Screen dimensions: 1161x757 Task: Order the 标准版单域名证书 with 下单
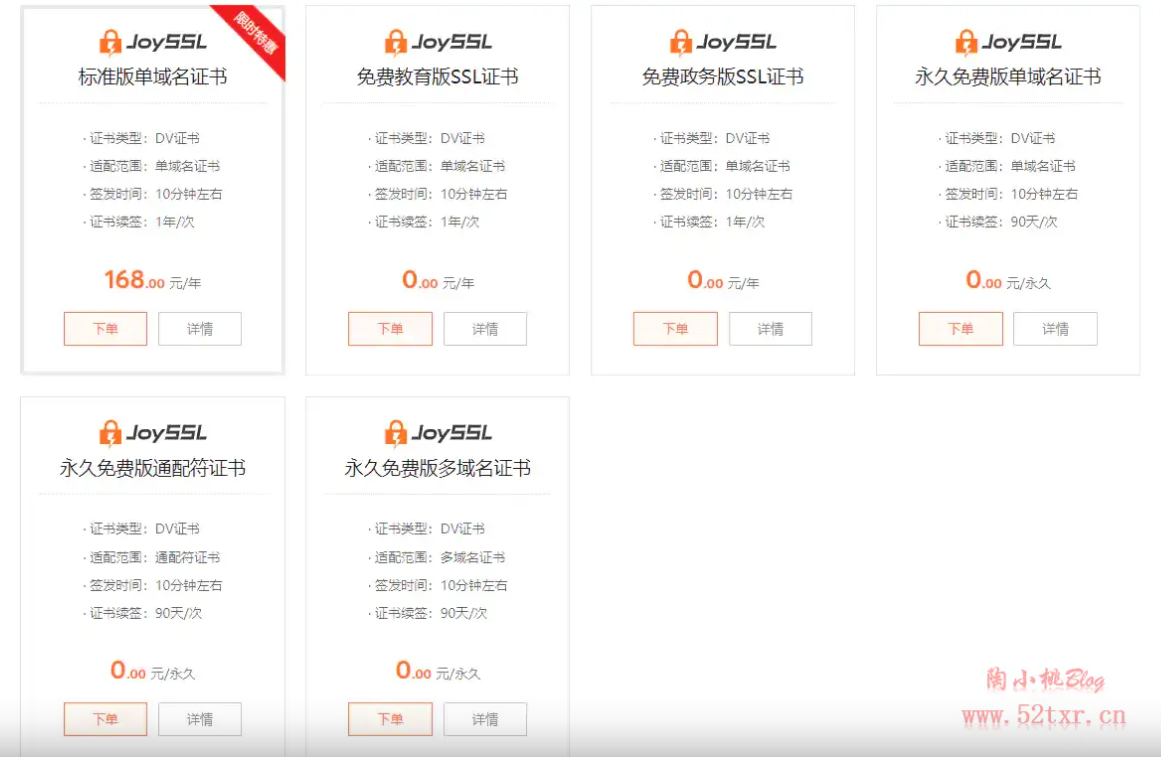(105, 329)
